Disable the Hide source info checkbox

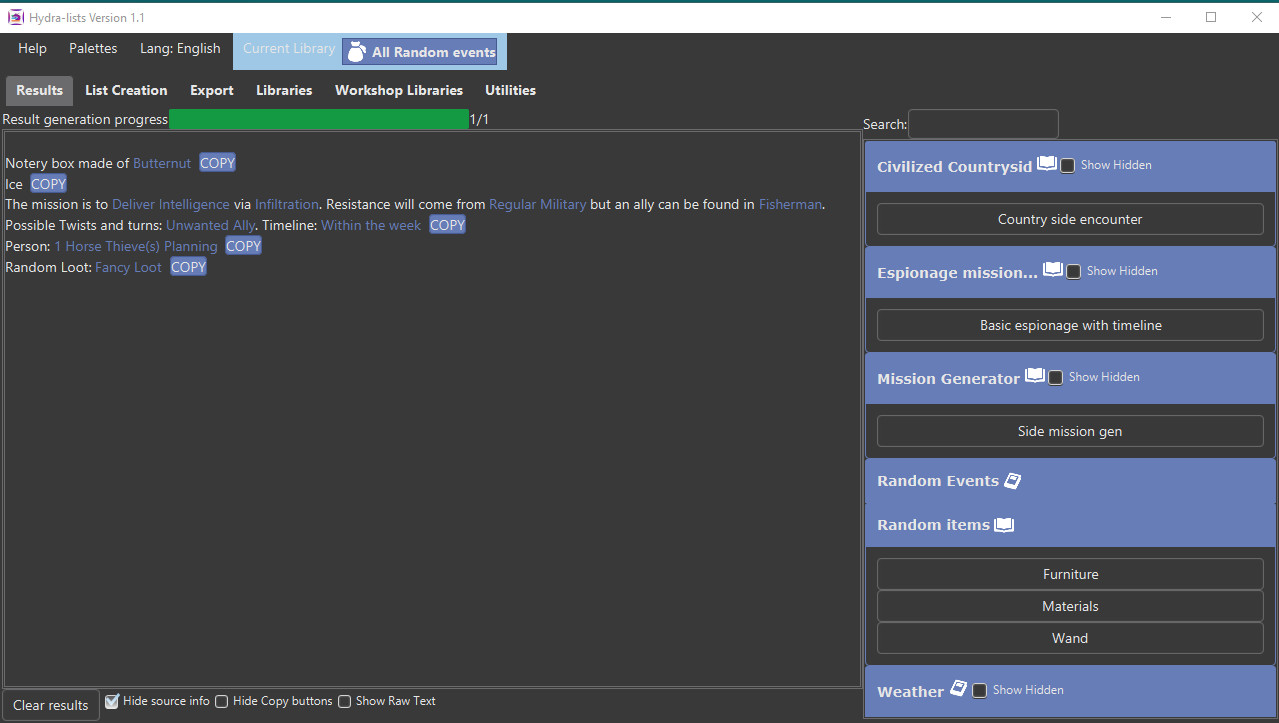(111, 701)
